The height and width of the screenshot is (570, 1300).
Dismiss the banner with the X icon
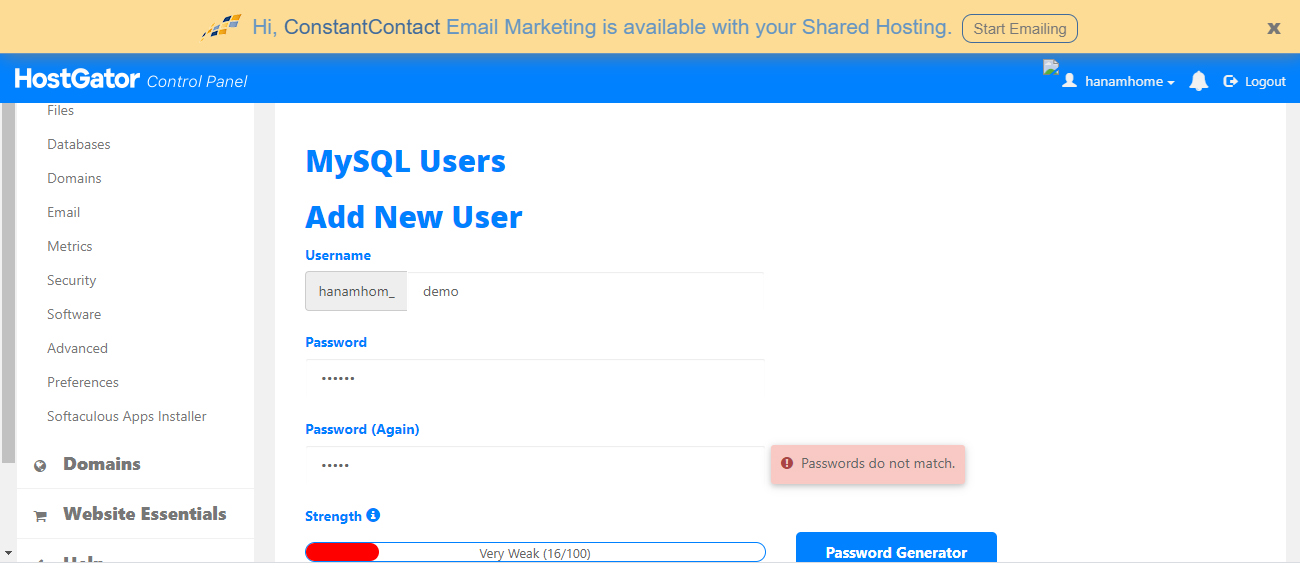[x=1273, y=28]
